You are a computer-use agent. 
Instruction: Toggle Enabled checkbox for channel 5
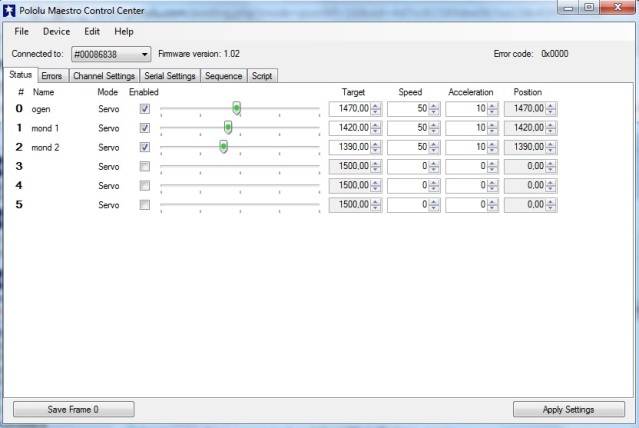145,205
